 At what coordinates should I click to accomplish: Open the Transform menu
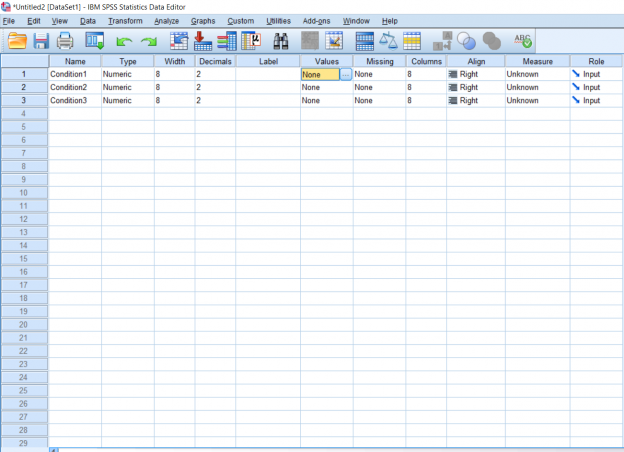tap(125, 21)
